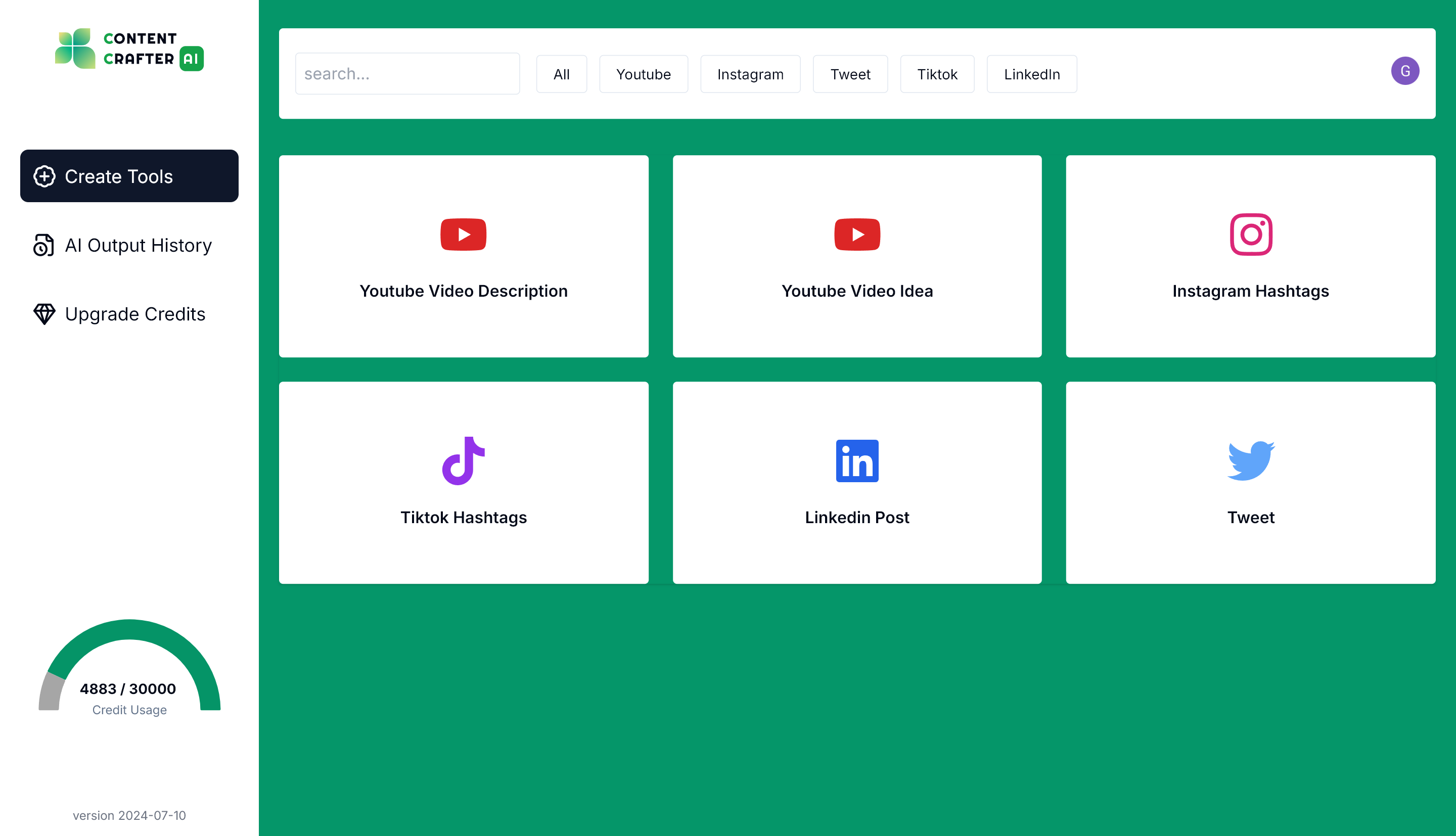Image resolution: width=1456 pixels, height=836 pixels.
Task: Open Youtube Video Description tool title
Action: (463, 291)
